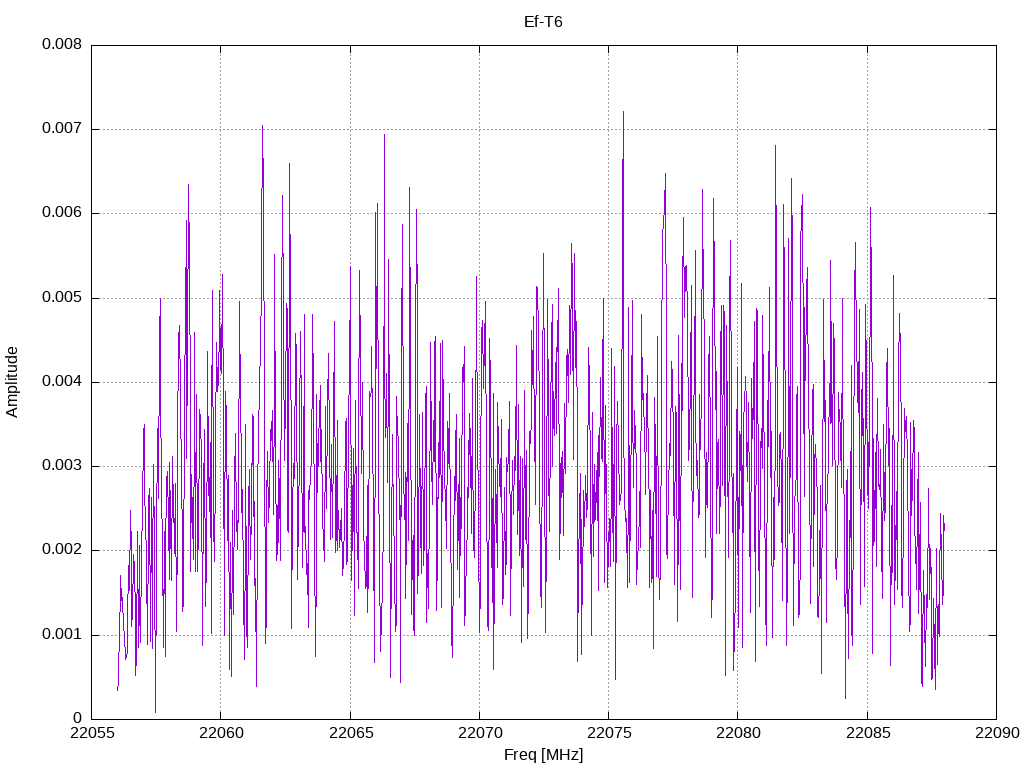This screenshot has height=768, width=1024.
Task: Click the y-axis tick label 0.007
Action: pos(62,129)
